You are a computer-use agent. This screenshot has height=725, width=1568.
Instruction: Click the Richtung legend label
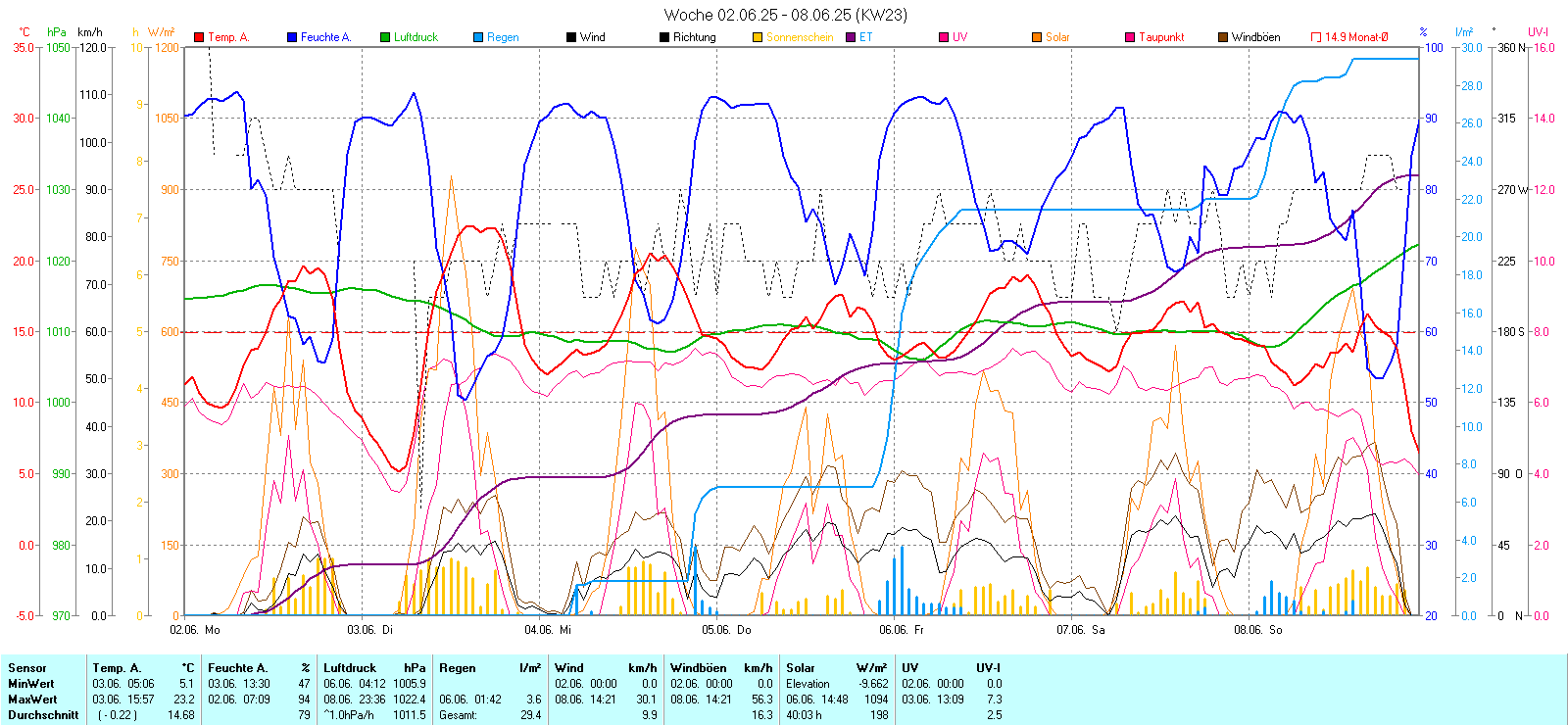(x=694, y=37)
